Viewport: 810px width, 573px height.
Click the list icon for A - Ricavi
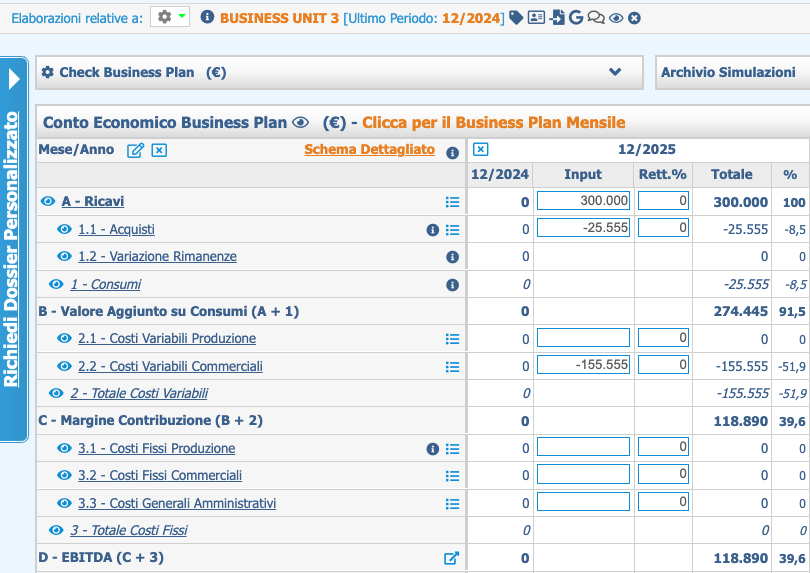click(x=452, y=202)
